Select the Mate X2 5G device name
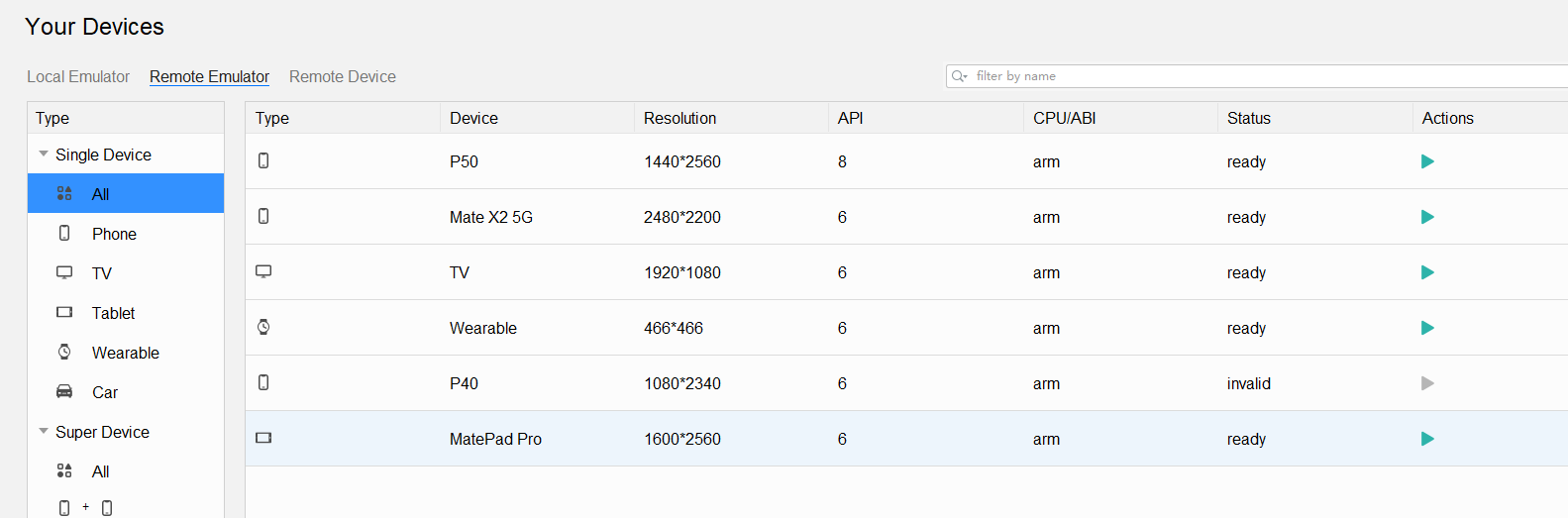 click(491, 217)
